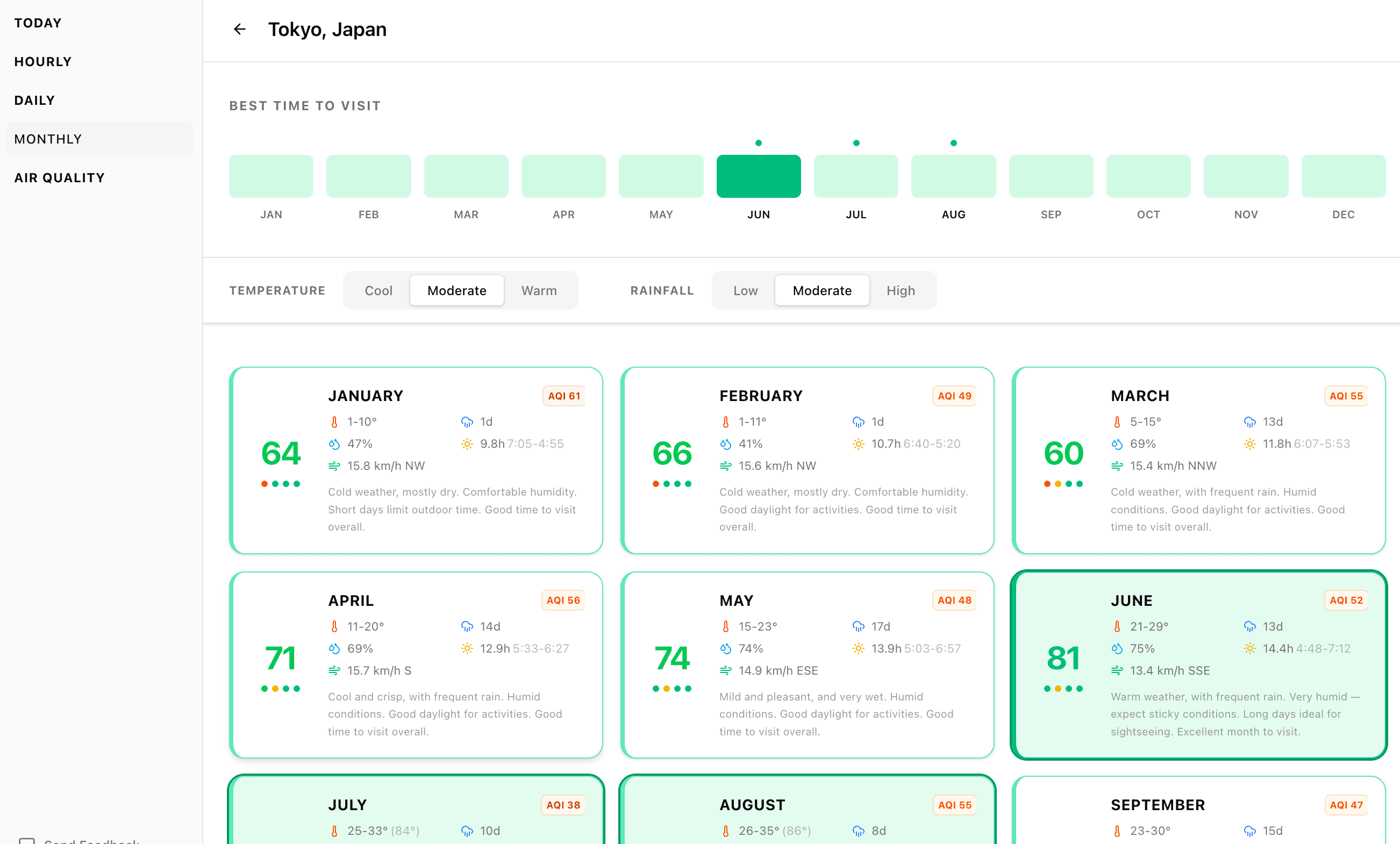Set temperature filter to Cool
The width and height of the screenshot is (1400, 844).
(378, 291)
